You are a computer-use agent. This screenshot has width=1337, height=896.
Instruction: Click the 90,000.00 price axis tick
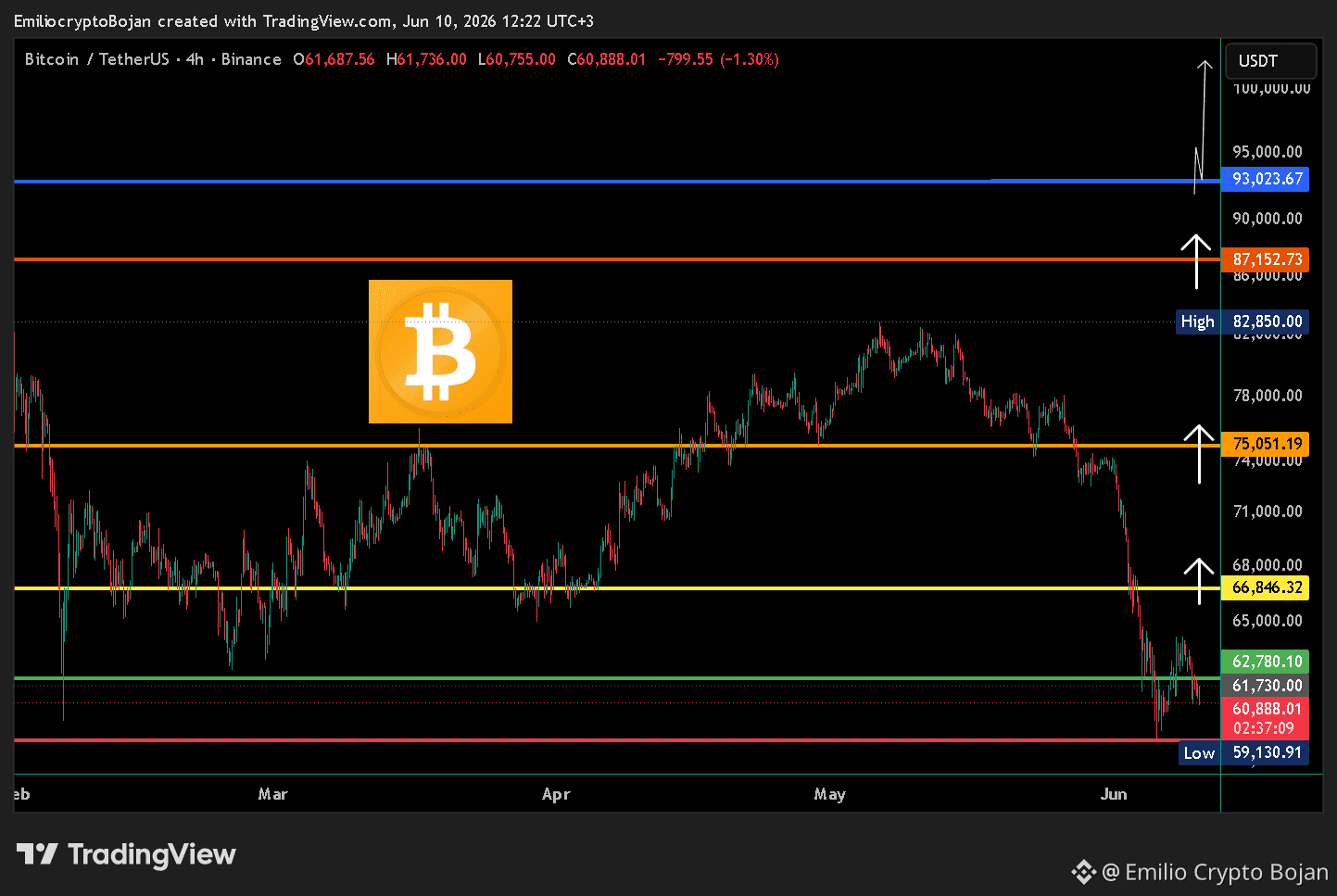point(1267,219)
